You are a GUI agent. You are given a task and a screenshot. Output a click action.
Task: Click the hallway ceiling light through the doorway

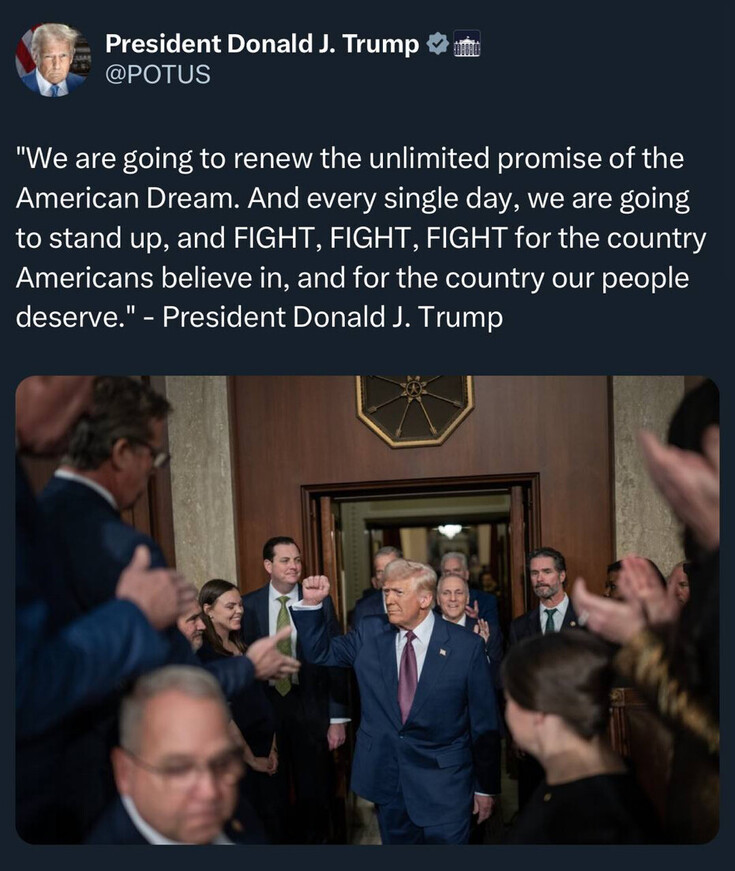[449, 531]
